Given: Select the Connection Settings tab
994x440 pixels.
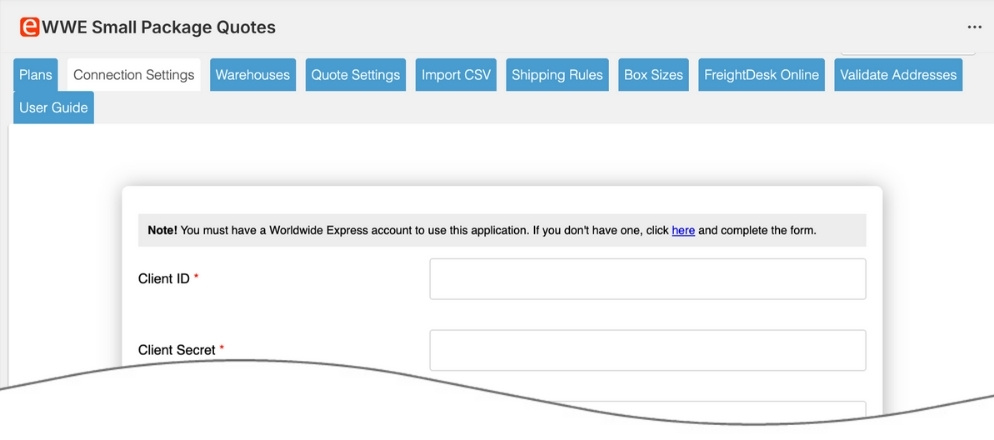Looking at the screenshot, I should [x=134, y=75].
